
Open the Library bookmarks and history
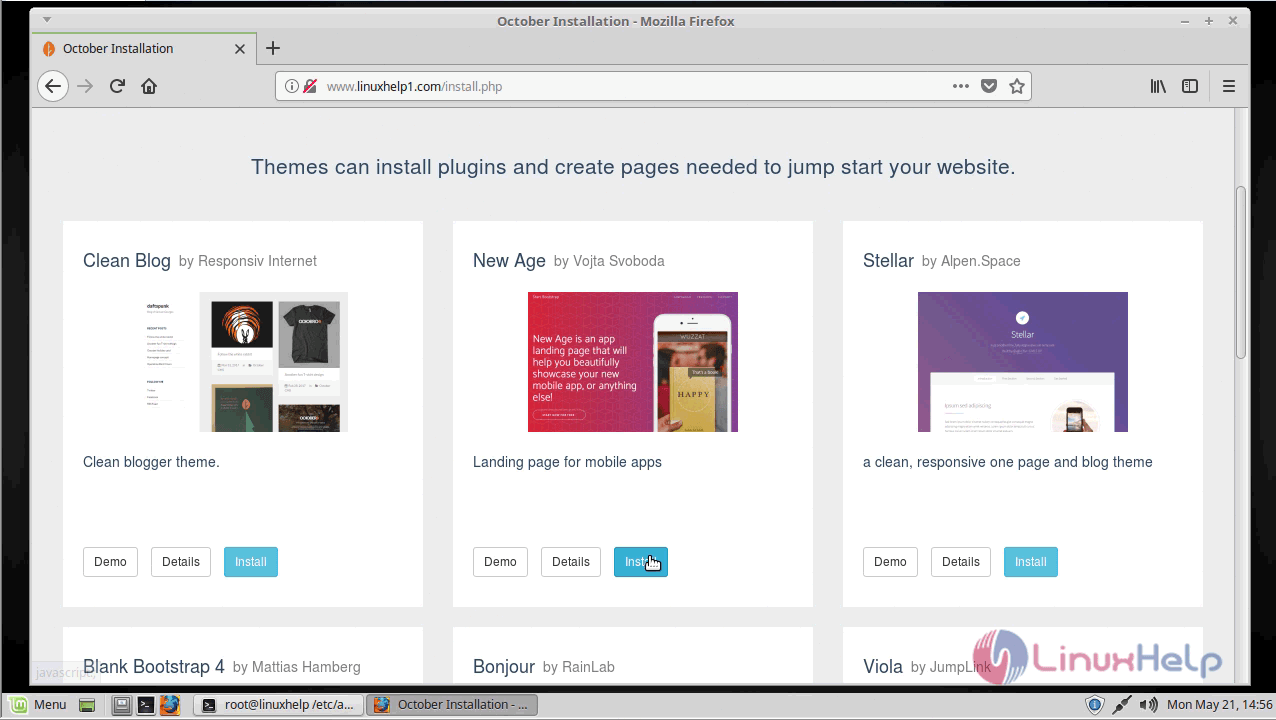tap(1158, 86)
